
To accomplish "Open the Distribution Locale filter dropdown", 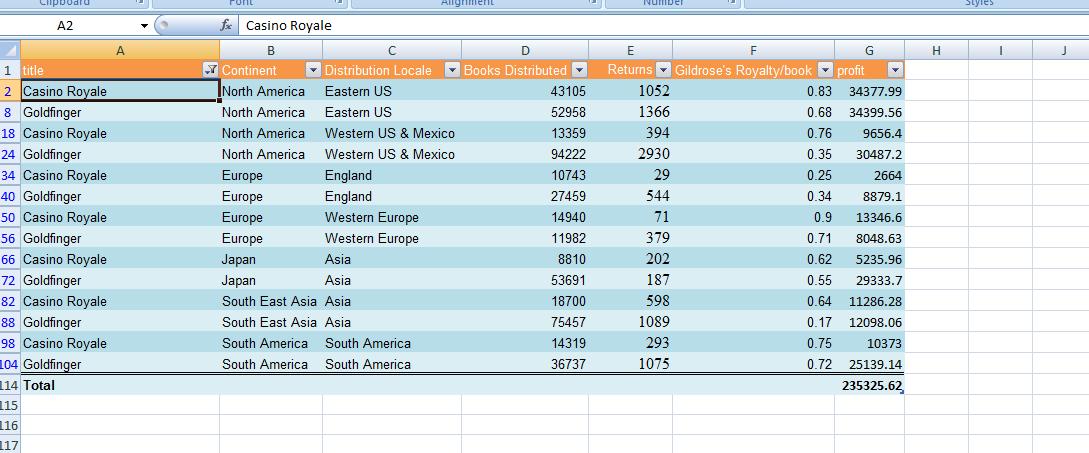I will pos(452,70).
